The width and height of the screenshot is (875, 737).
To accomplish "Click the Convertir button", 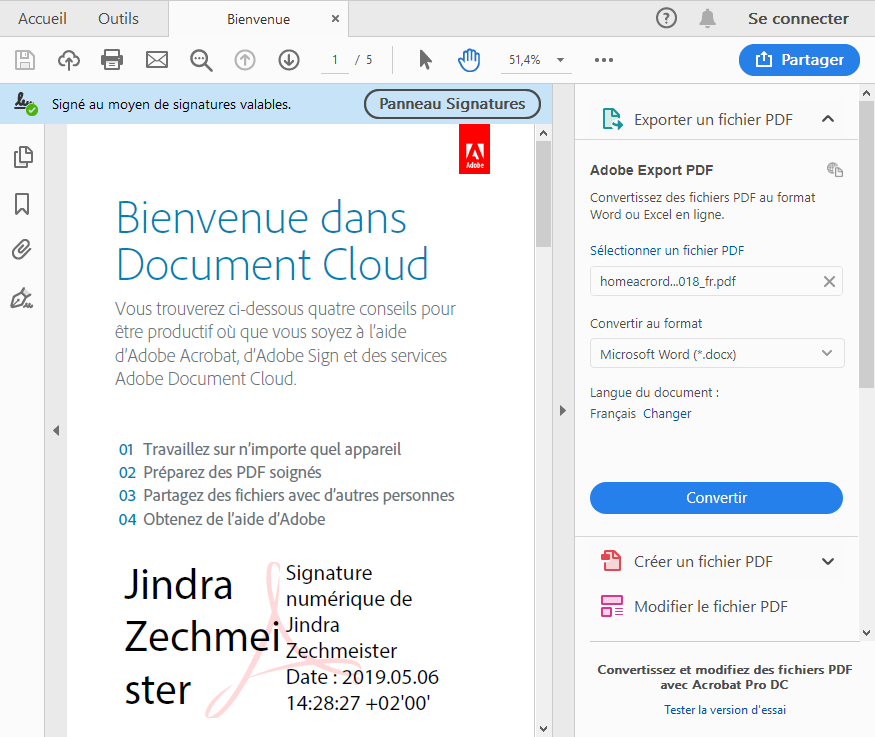I will [716, 498].
